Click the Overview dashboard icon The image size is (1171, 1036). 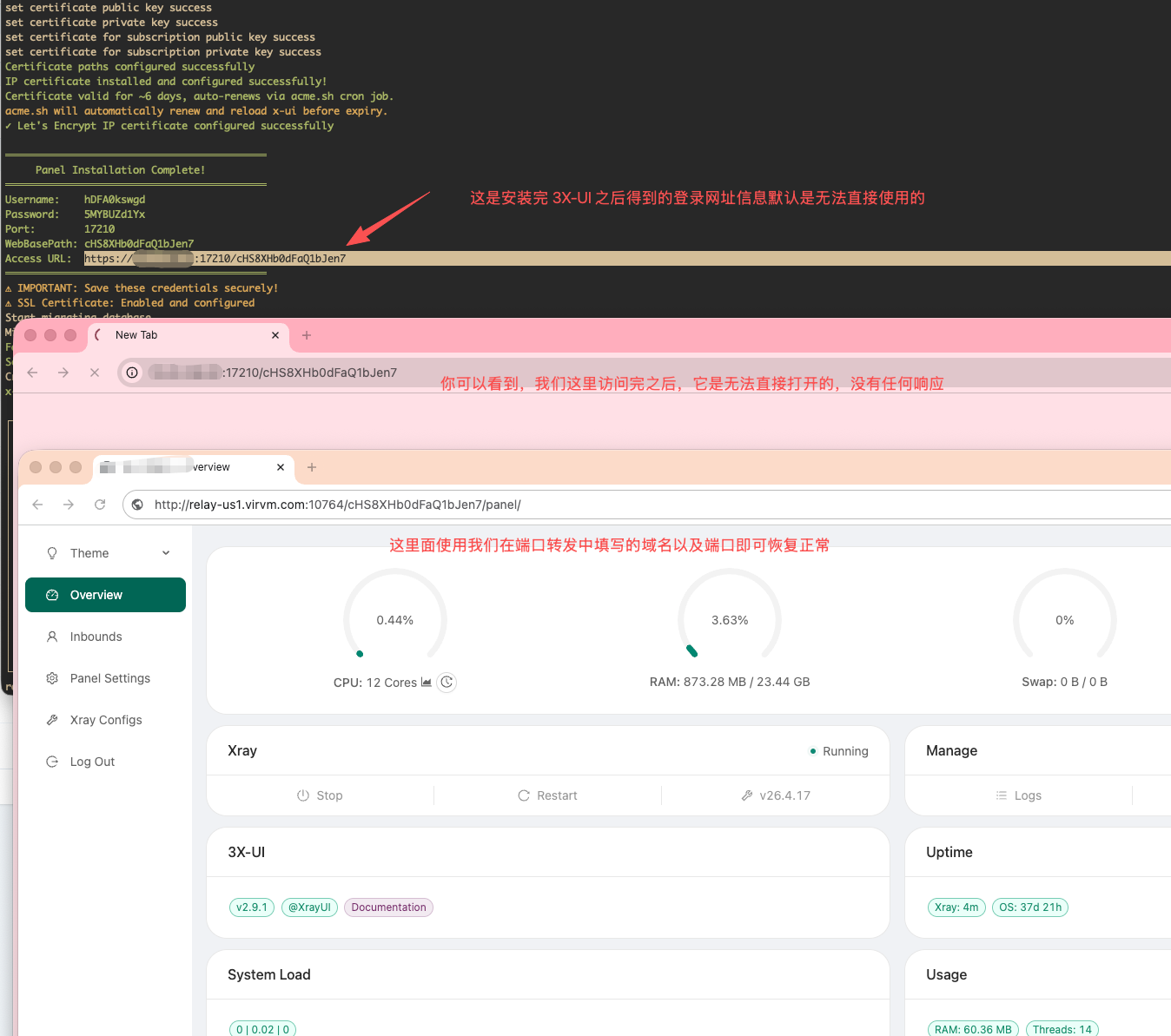pyautogui.click(x=52, y=595)
